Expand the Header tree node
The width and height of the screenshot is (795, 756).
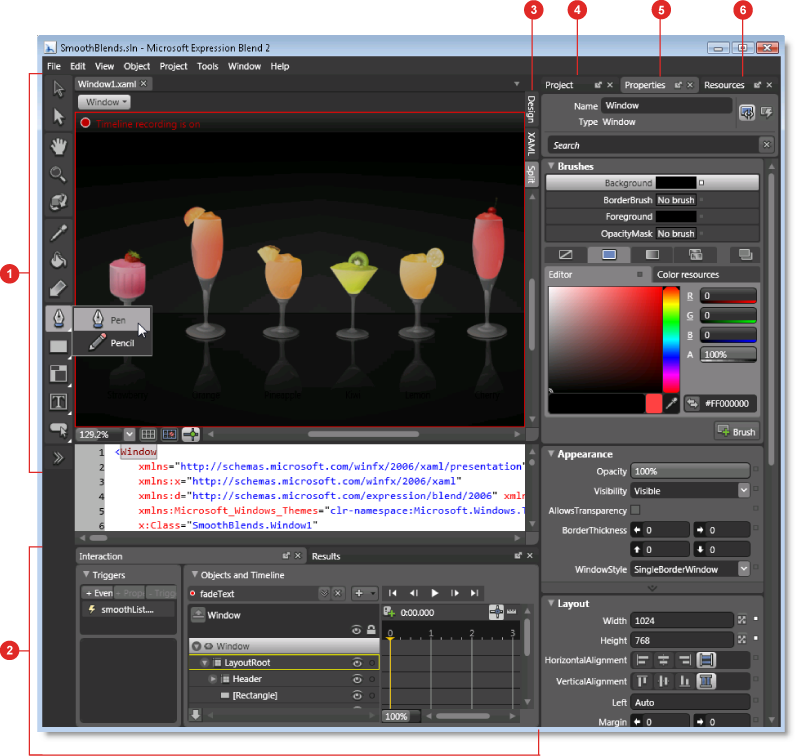[213, 679]
